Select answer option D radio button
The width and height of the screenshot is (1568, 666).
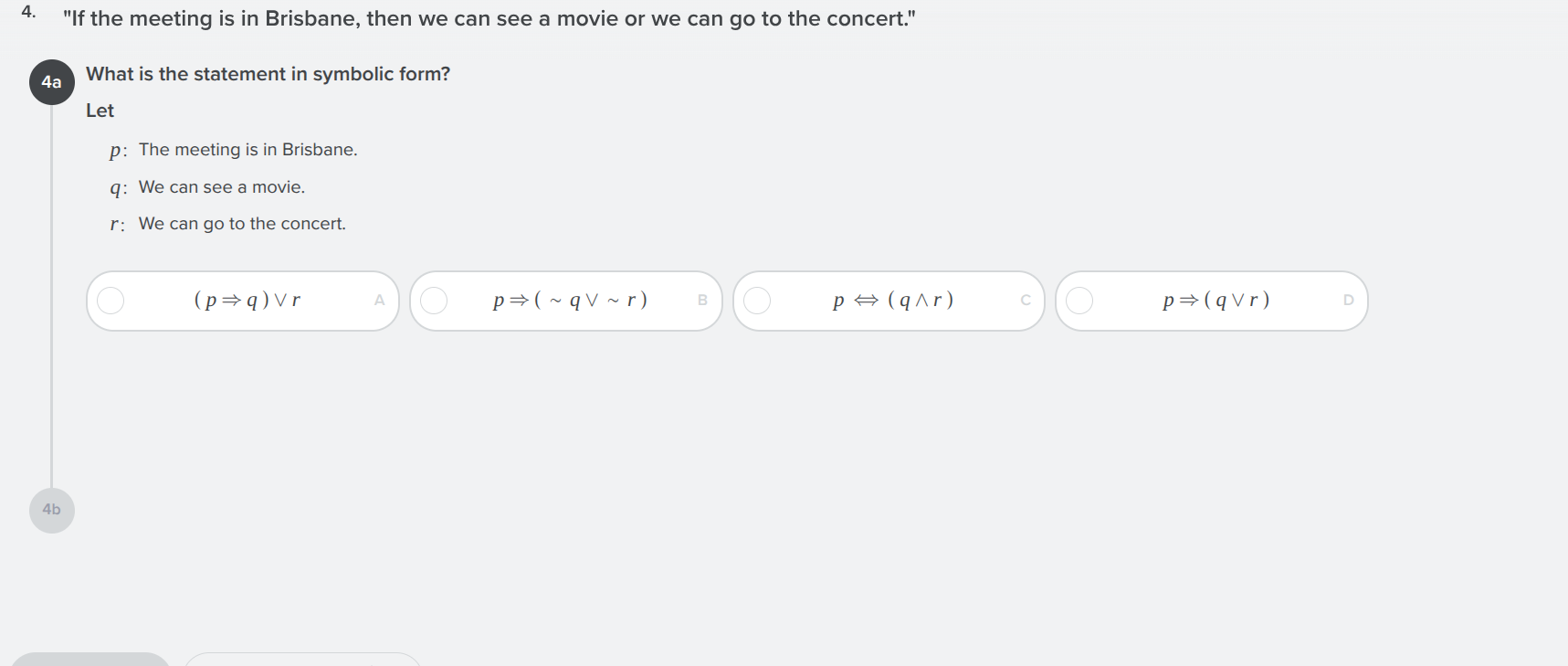1081,301
